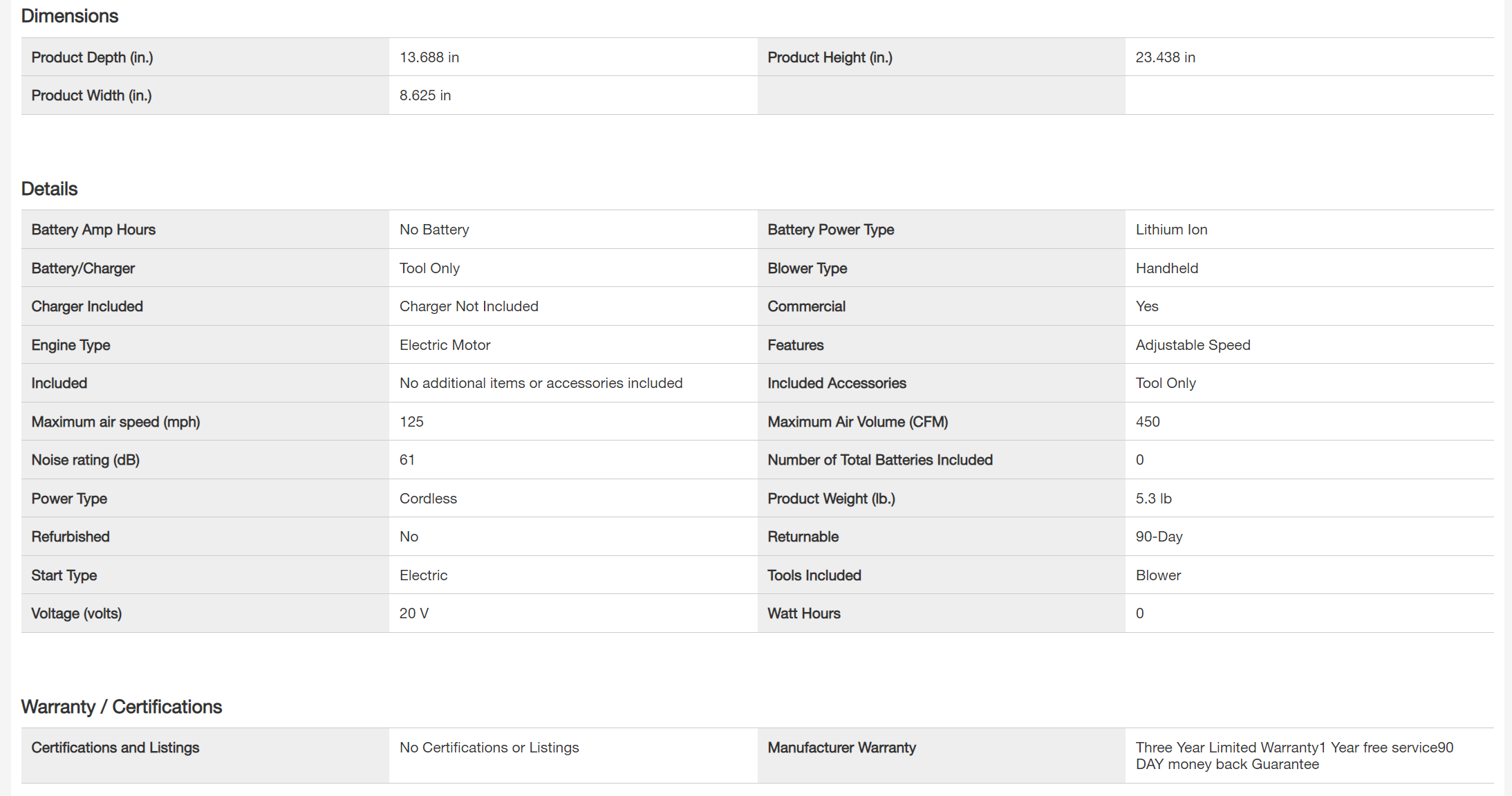Image resolution: width=1512 pixels, height=796 pixels.
Task: Click the Dimensions section heading
Action: tap(69, 16)
